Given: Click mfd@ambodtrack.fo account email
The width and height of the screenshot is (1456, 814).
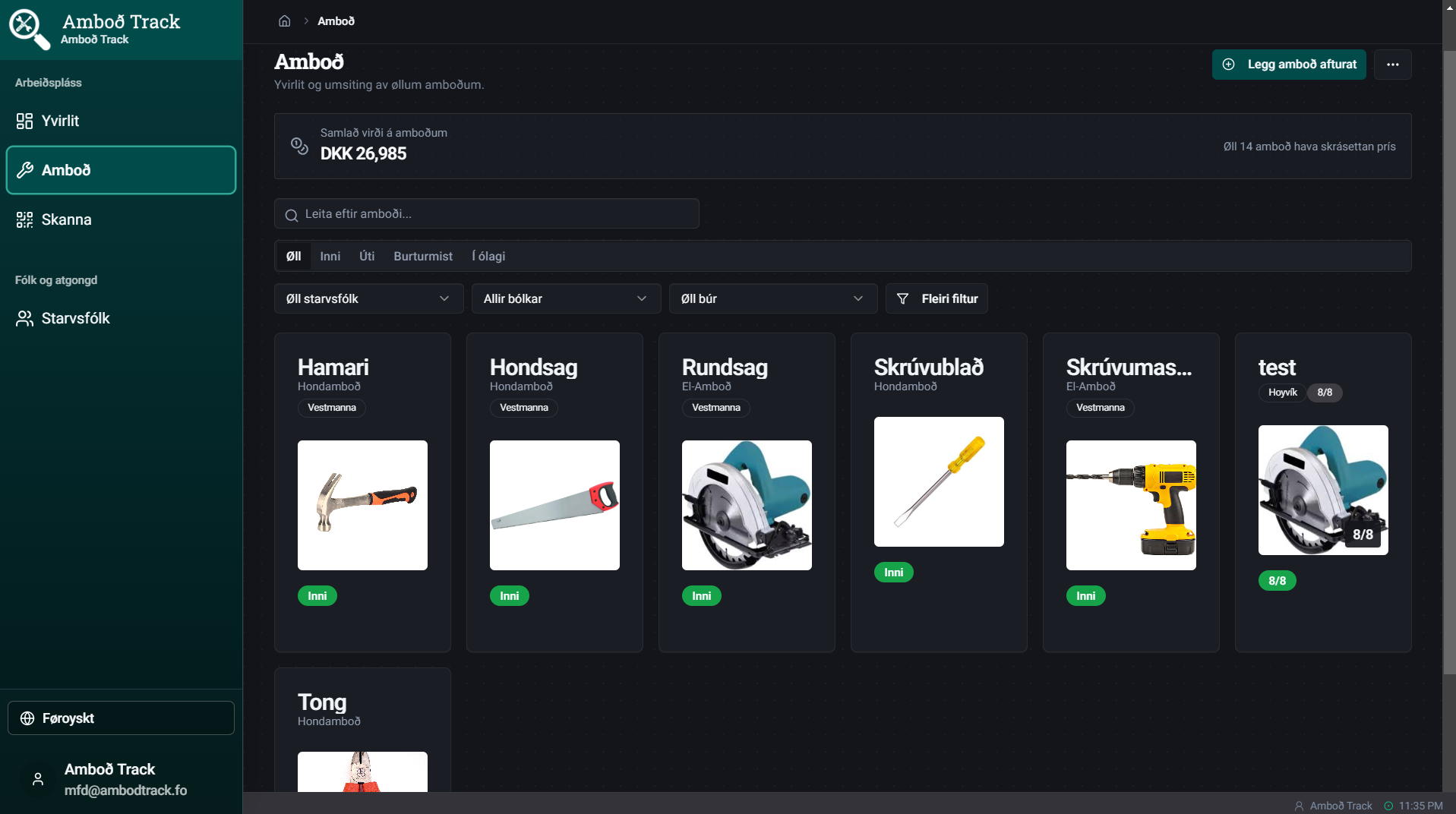Looking at the screenshot, I should [125, 790].
